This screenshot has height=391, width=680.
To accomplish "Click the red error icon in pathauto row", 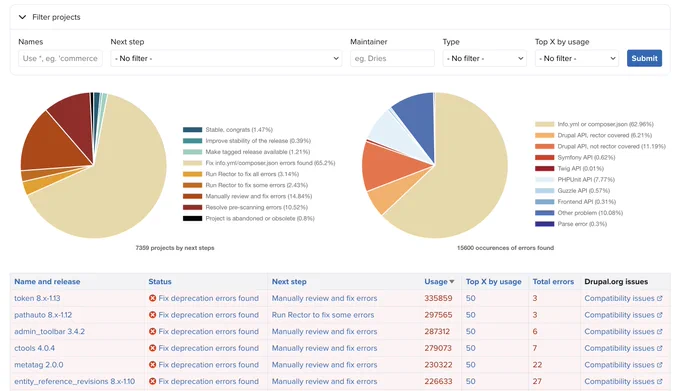I will (x=152, y=315).
